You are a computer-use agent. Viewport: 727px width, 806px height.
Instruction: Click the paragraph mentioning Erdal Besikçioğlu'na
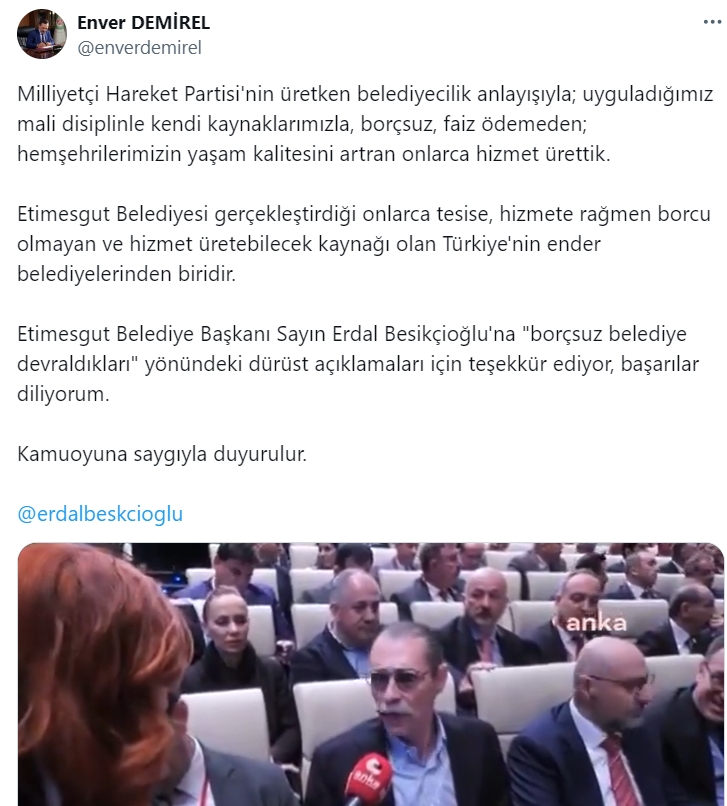(358, 364)
